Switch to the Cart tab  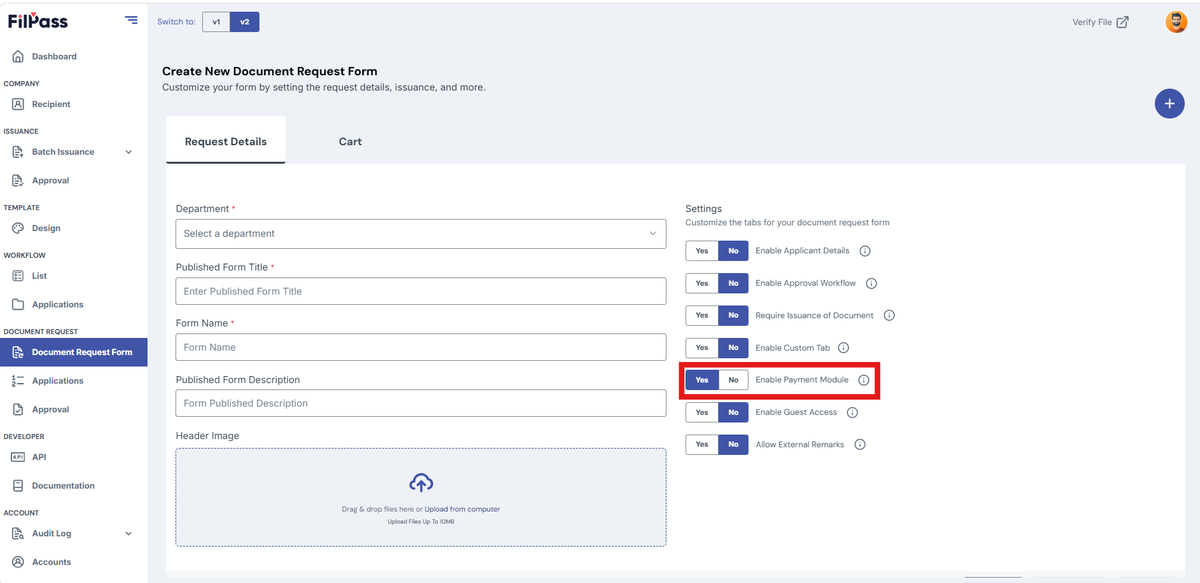pos(350,141)
